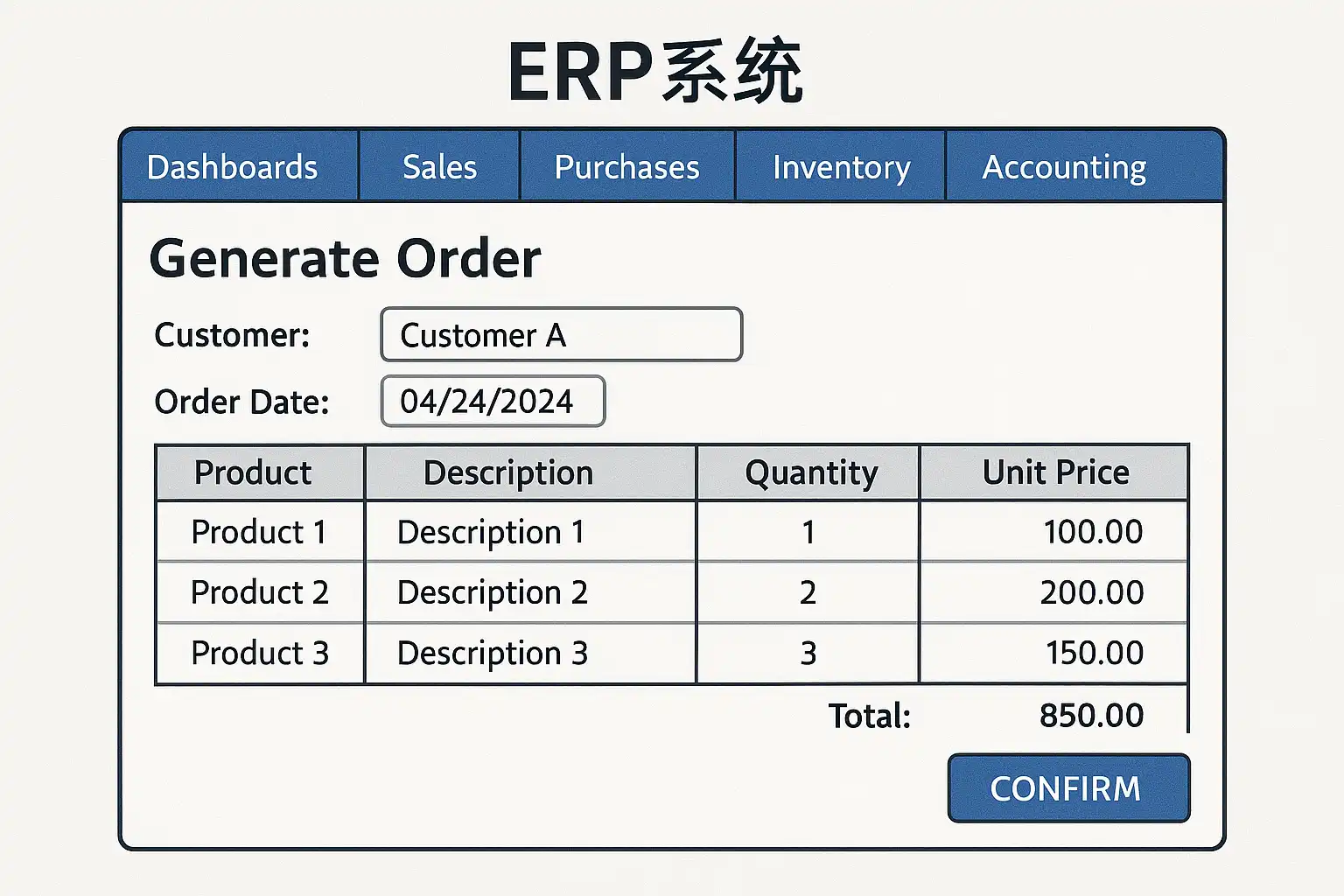Viewport: 1344px width, 896px height.
Task: Go to the Purchases tab
Action: tap(626, 167)
